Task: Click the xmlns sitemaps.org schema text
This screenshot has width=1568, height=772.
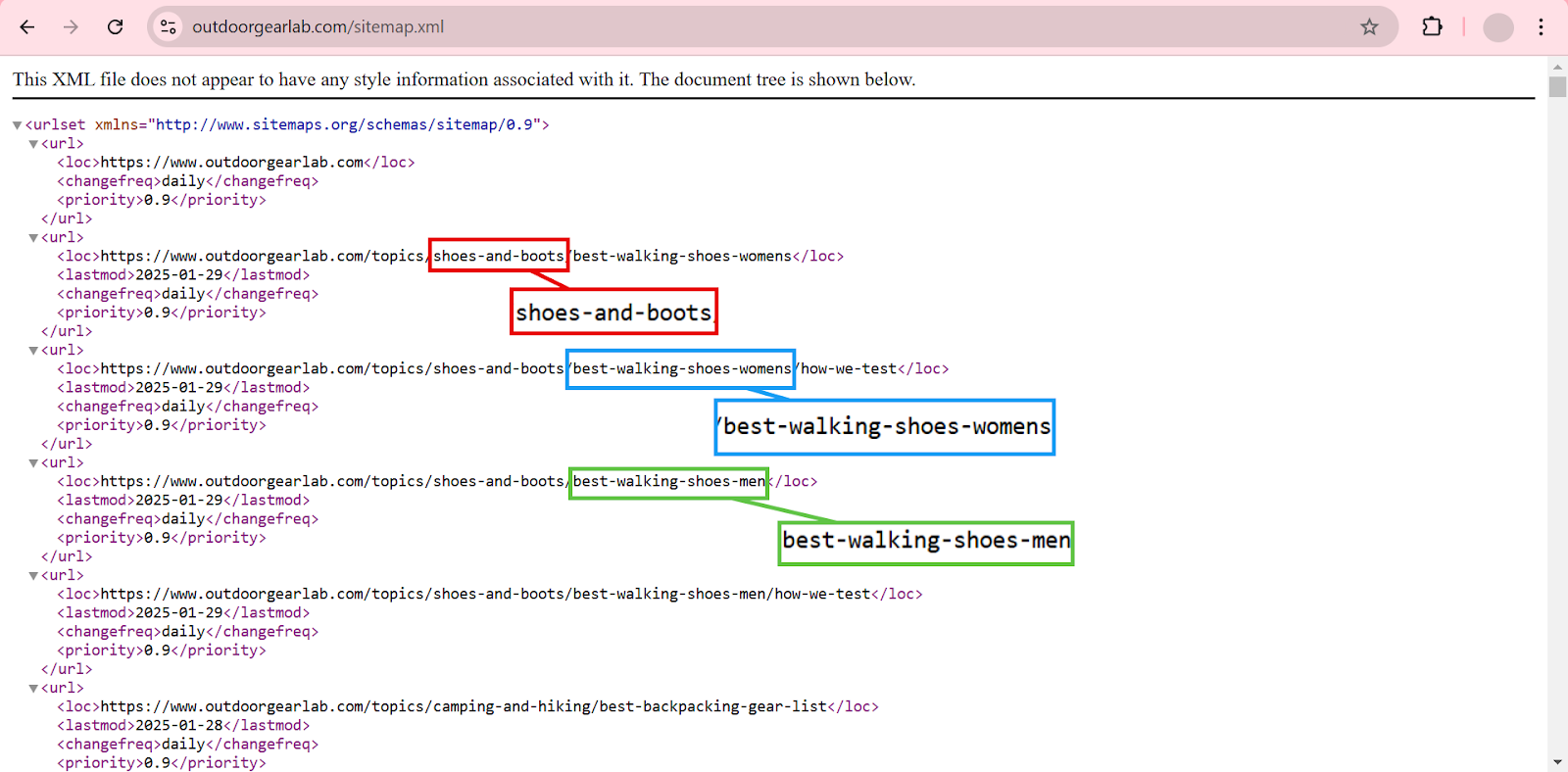Action: pos(344,125)
